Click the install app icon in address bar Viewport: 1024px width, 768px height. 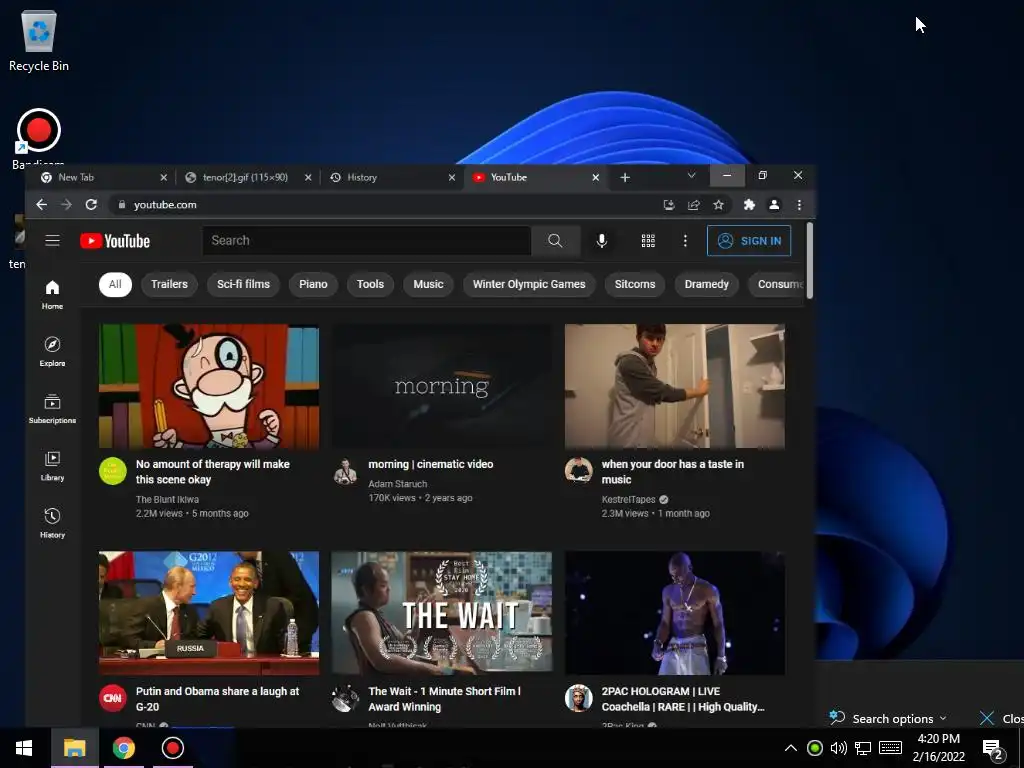(x=669, y=204)
